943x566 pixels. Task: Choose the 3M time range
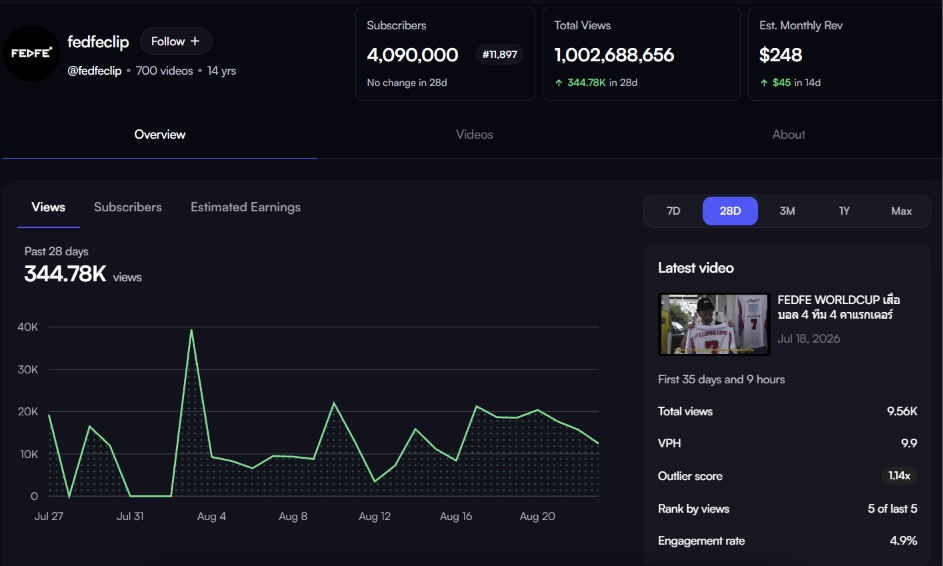pyautogui.click(x=787, y=211)
